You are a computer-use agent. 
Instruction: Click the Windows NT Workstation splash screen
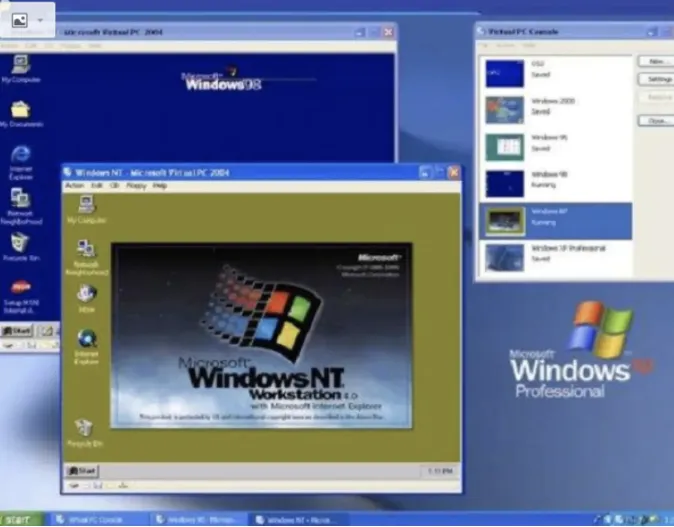[x=262, y=336]
